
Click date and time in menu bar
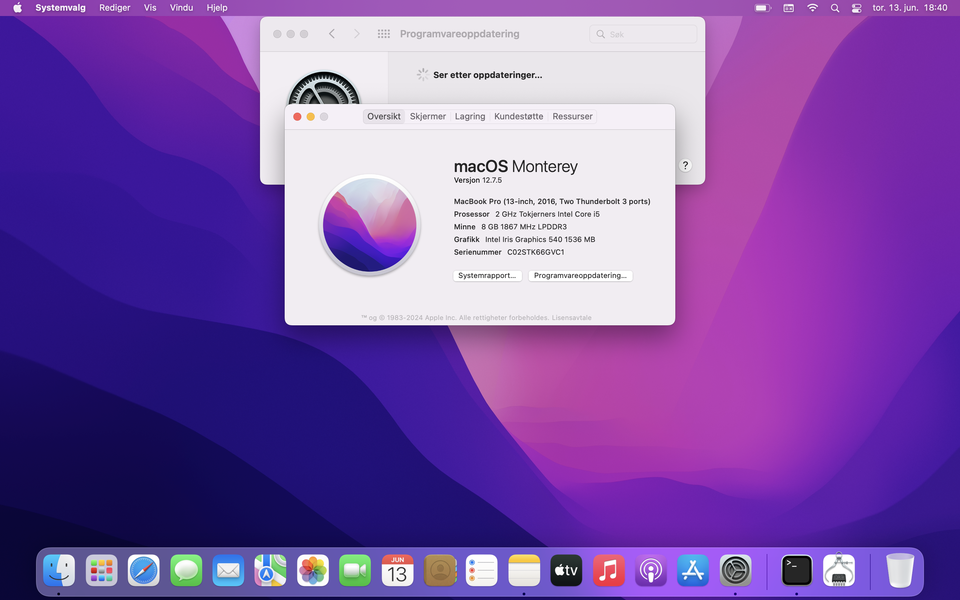pyautogui.click(x=910, y=8)
